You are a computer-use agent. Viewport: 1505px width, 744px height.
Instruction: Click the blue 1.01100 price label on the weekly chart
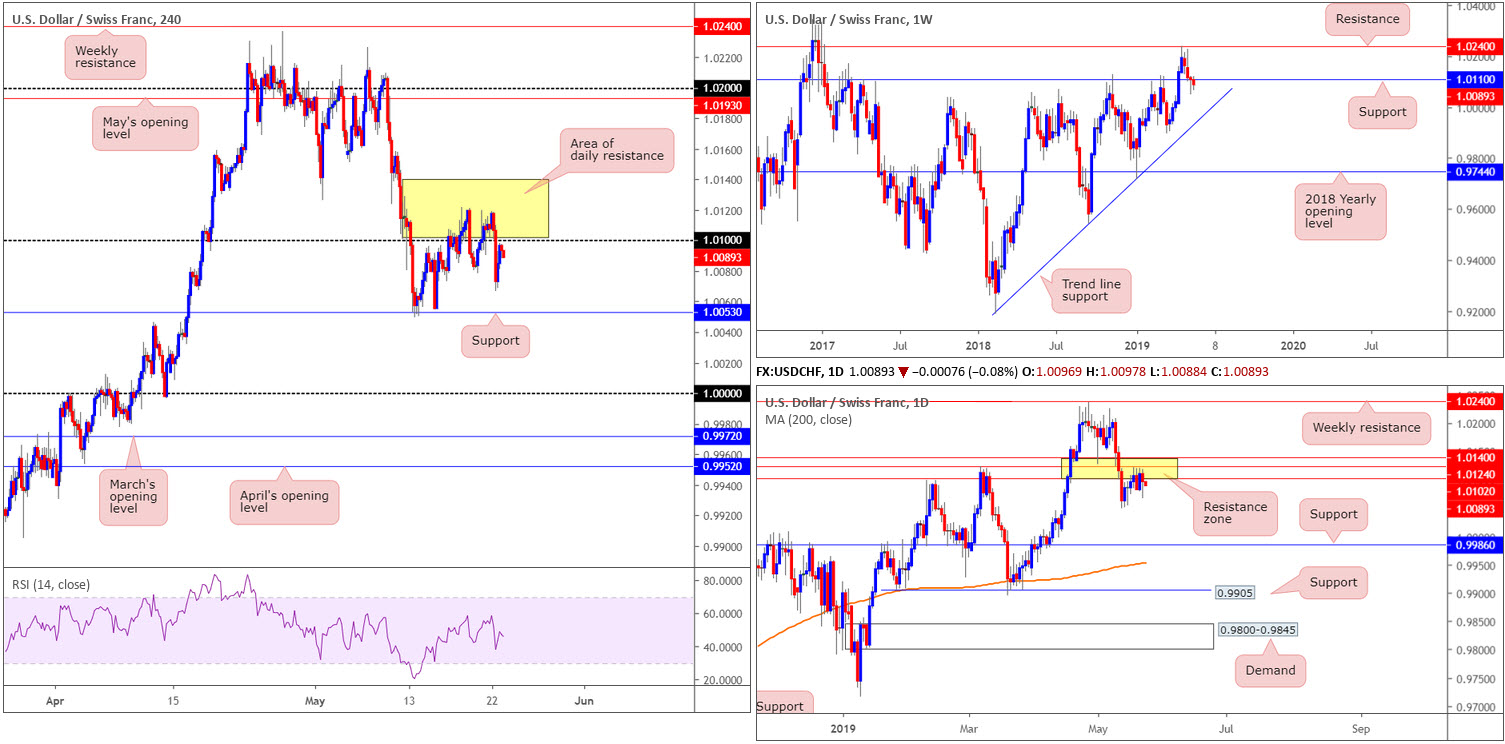[x=1475, y=79]
